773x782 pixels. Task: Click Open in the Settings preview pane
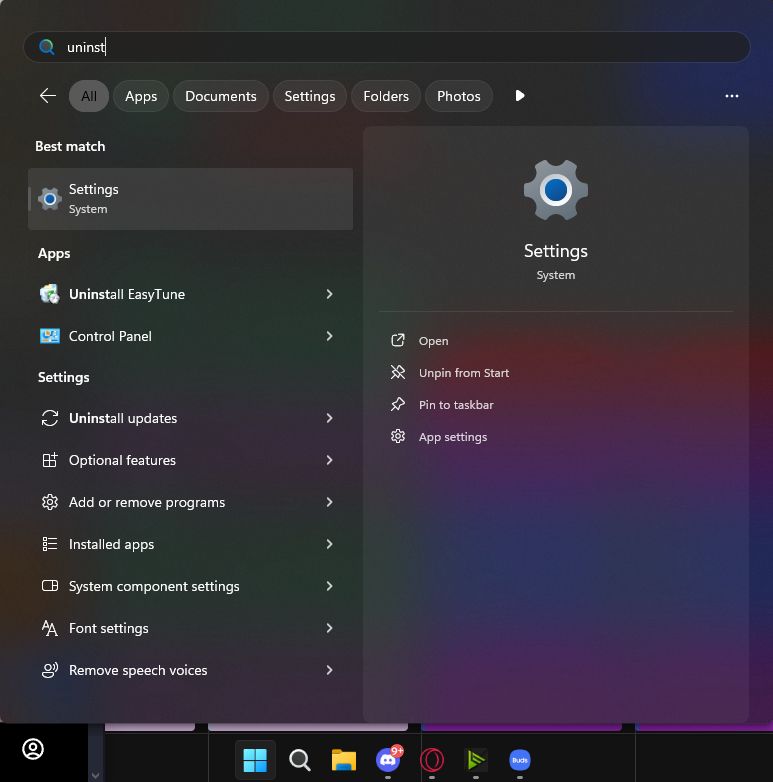433,341
